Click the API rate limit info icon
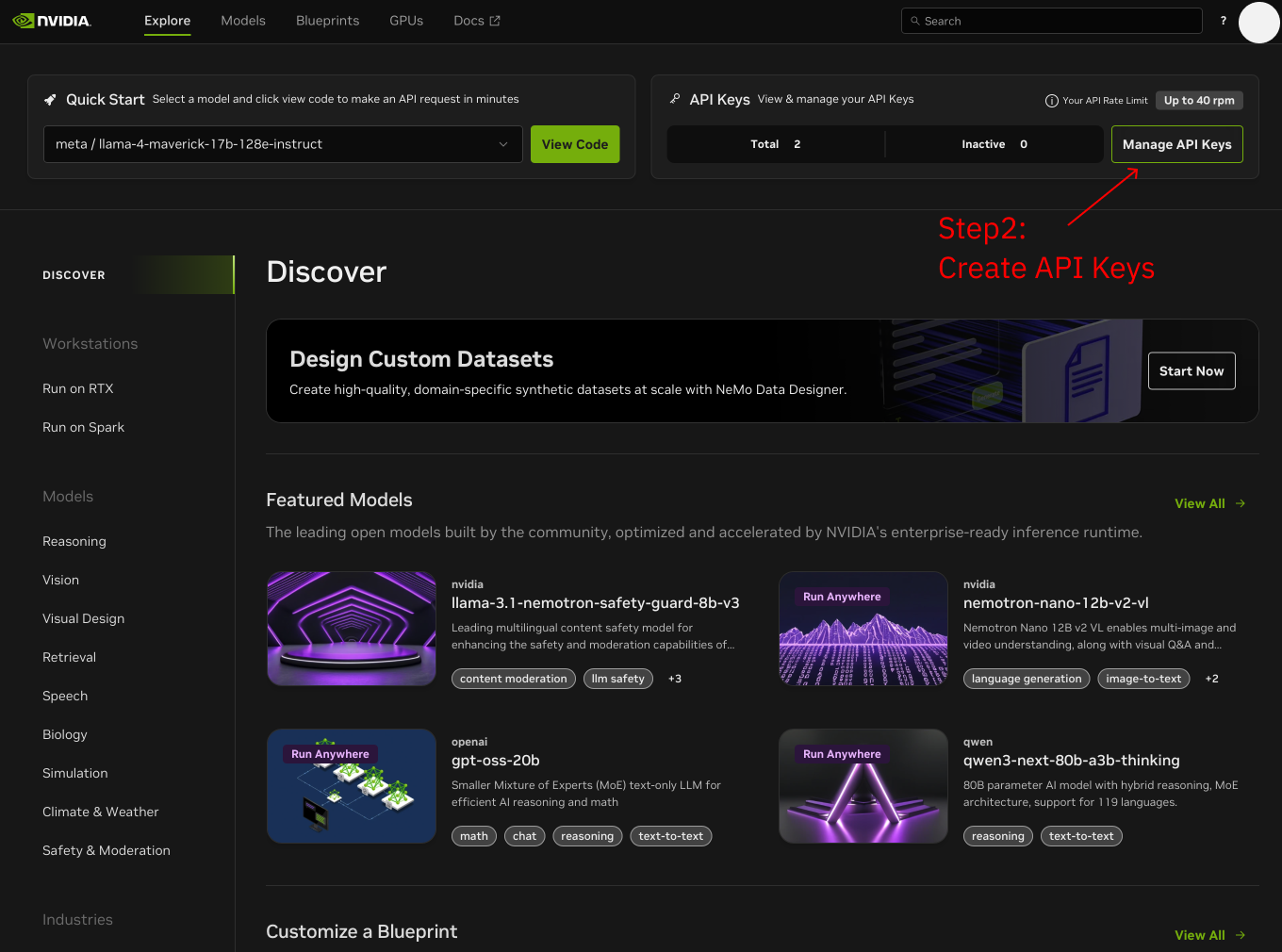Screen dimensions: 1282x952 1052,101
